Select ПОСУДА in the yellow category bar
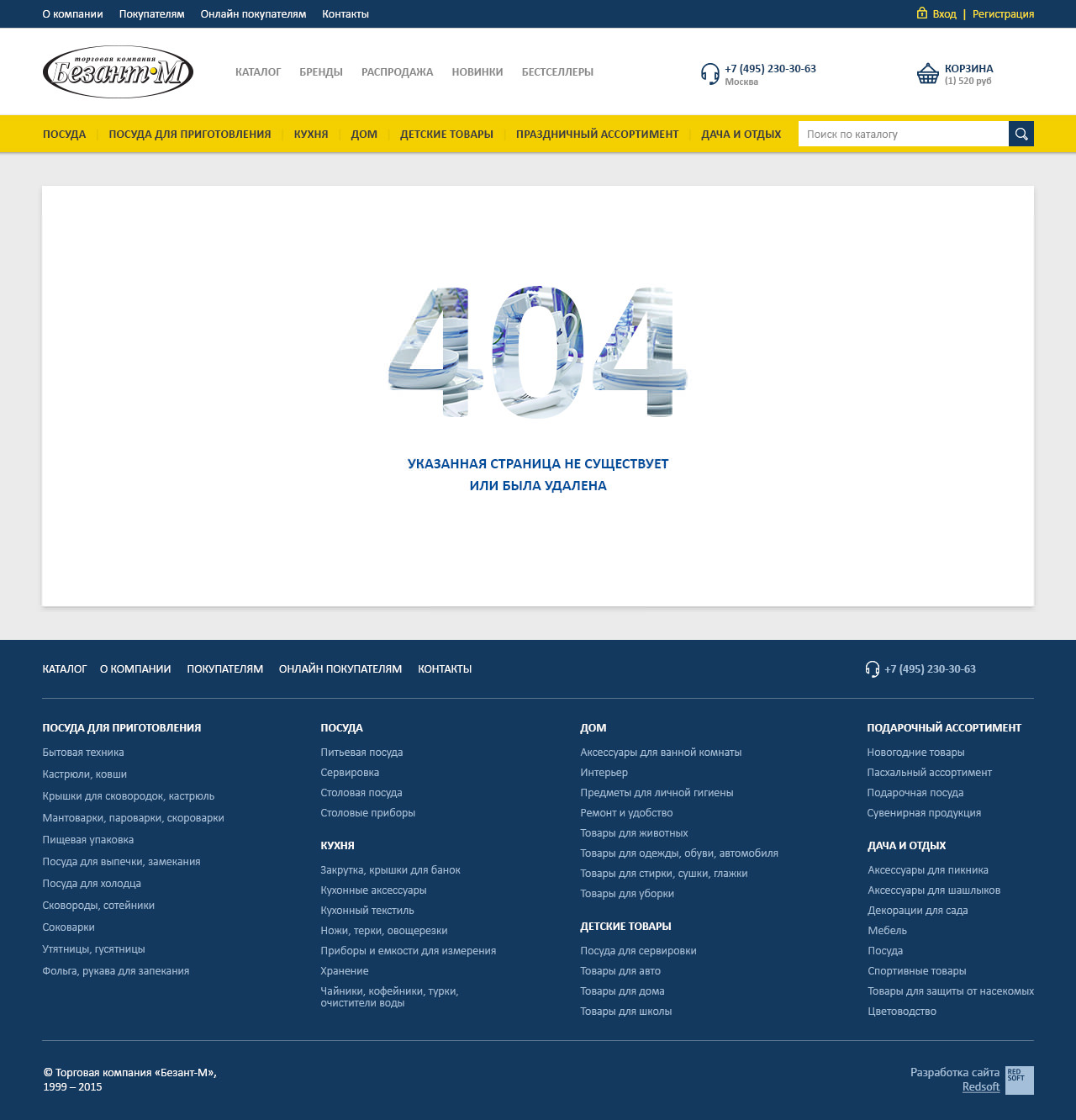1076x1120 pixels. [x=65, y=135]
